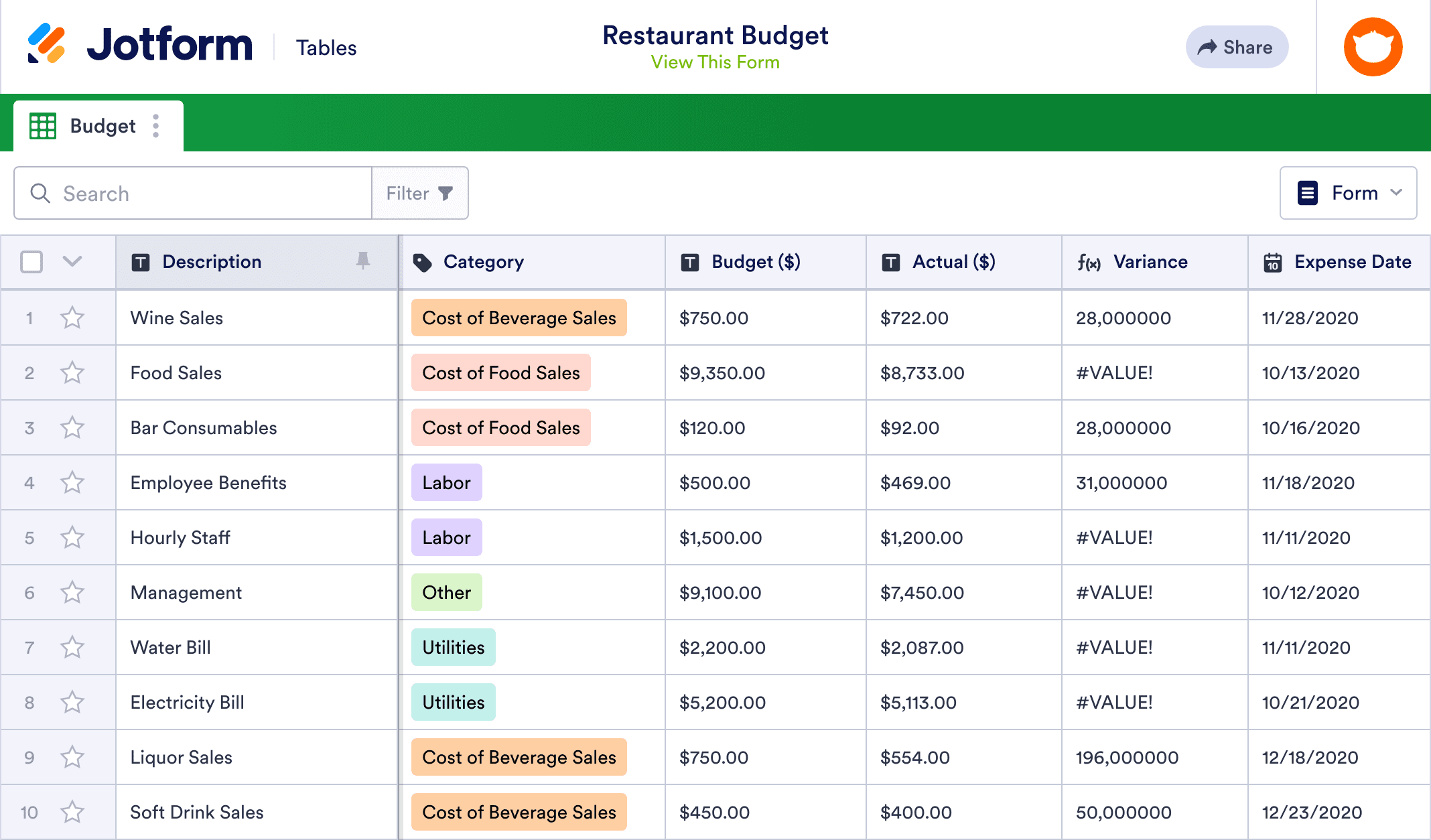Click the Search input field
The image size is (1431, 840).
(192, 193)
